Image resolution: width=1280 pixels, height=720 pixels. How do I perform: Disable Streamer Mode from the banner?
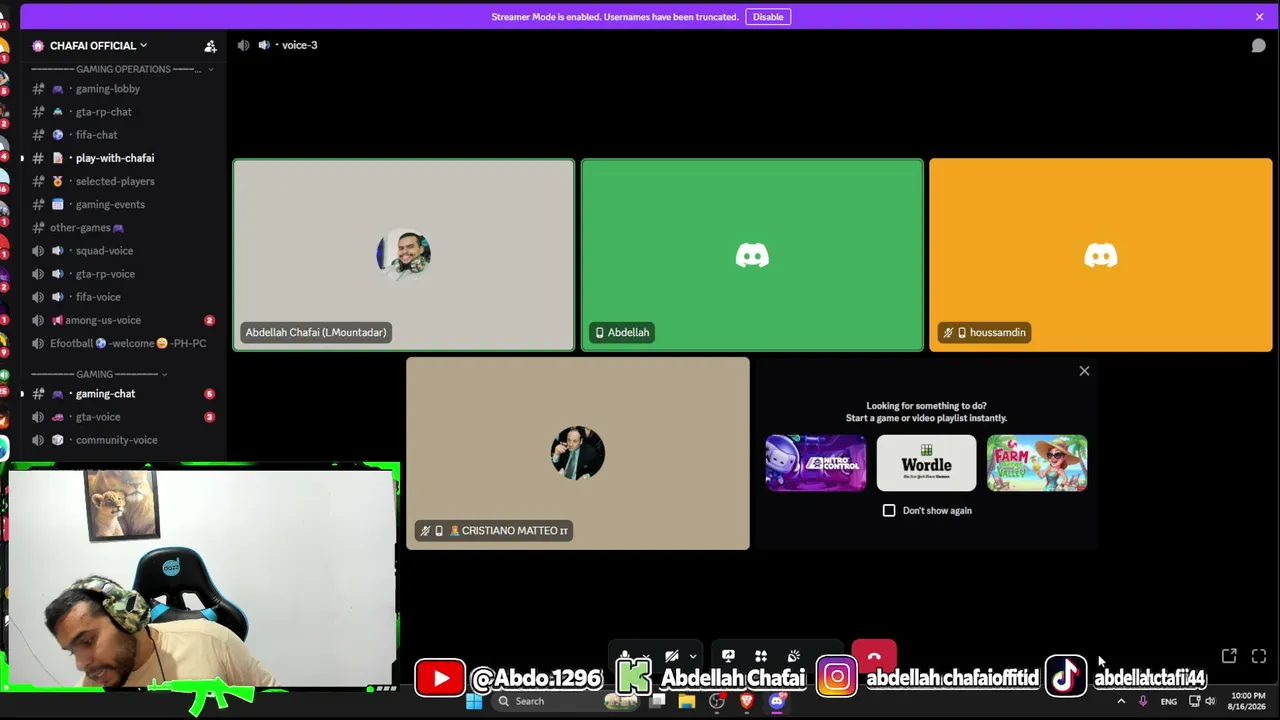tap(768, 17)
